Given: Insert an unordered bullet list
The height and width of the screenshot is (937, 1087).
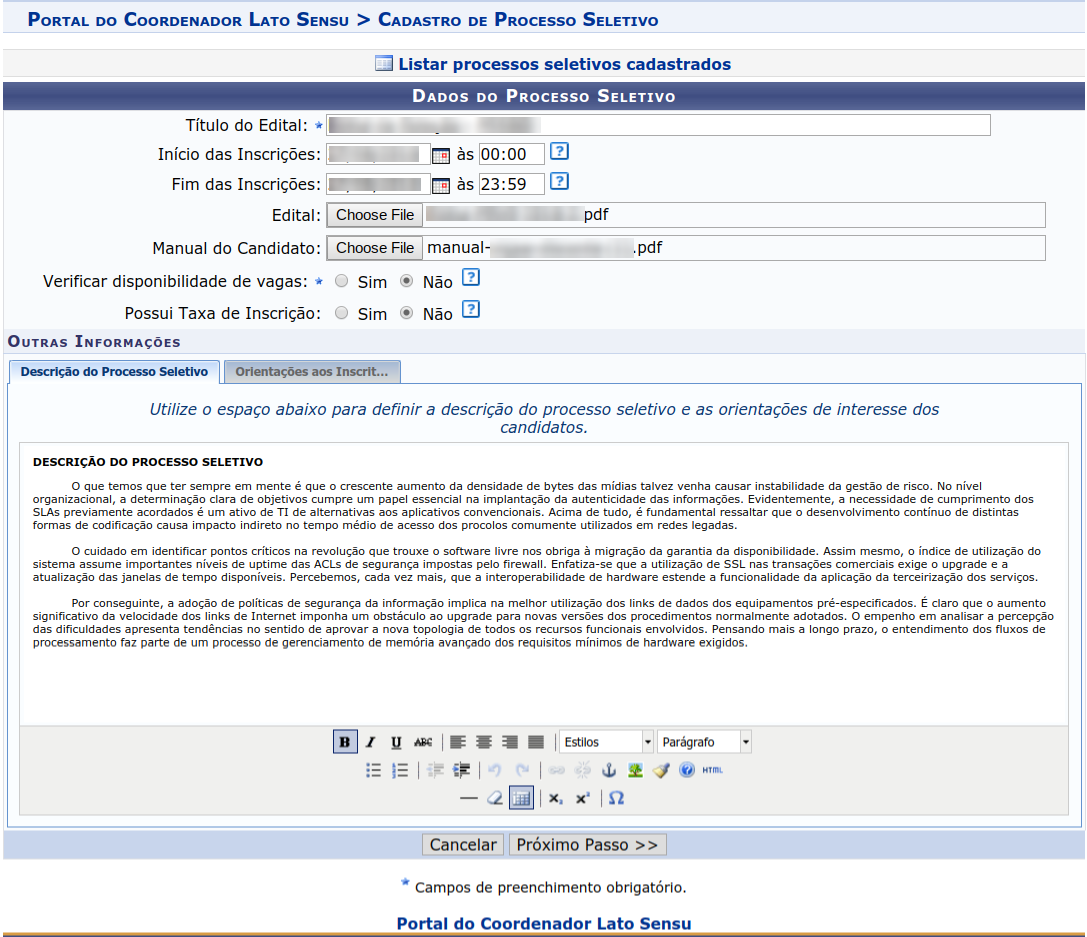Looking at the screenshot, I should [x=374, y=770].
